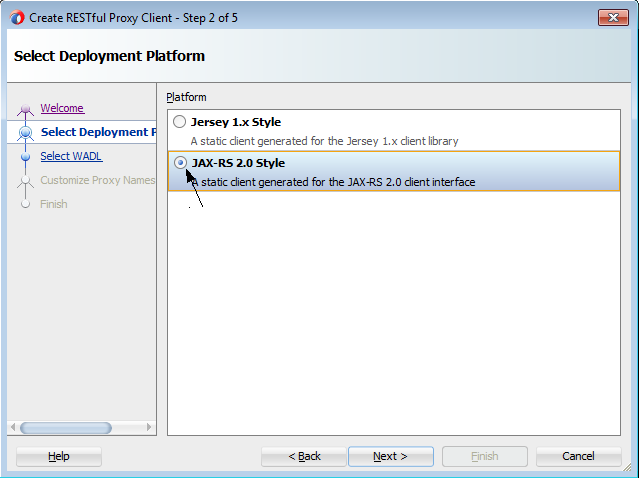Click the Platform label
This screenshot has width=639, height=478.
coord(187,97)
